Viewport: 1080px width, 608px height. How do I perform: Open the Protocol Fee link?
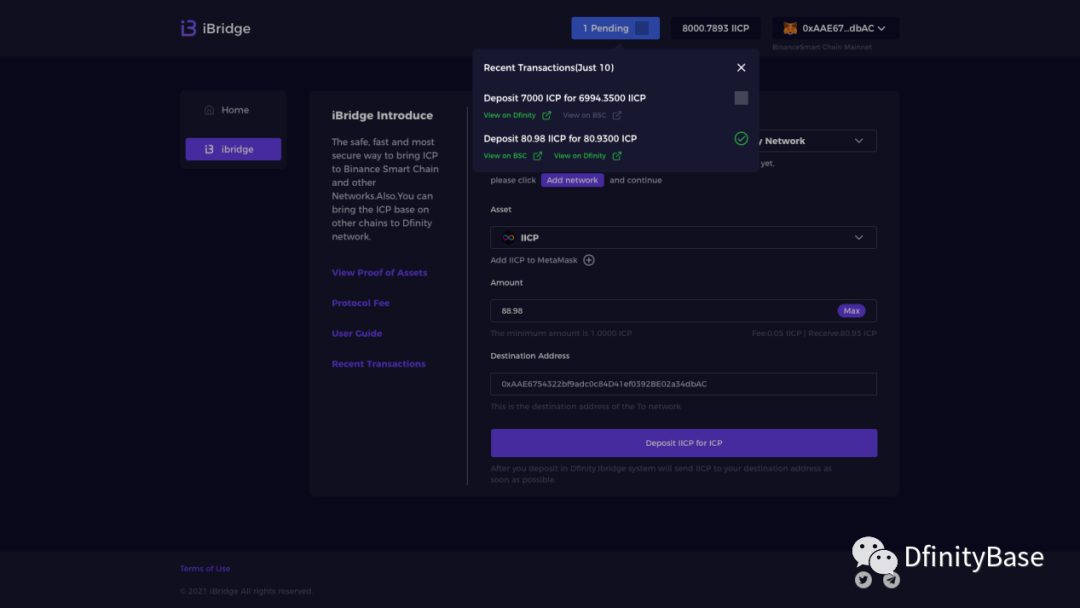tap(361, 303)
